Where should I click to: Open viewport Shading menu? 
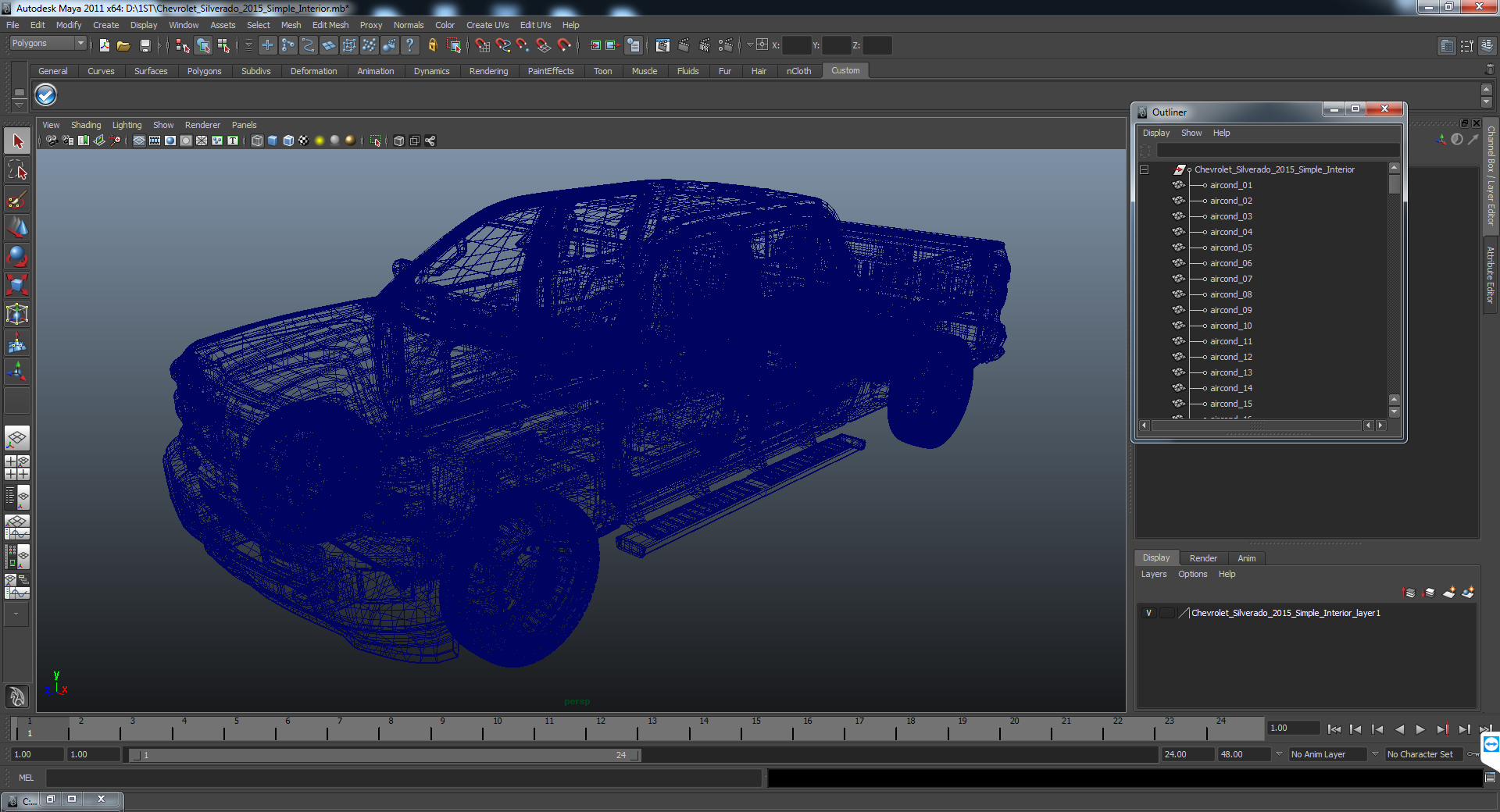86,125
